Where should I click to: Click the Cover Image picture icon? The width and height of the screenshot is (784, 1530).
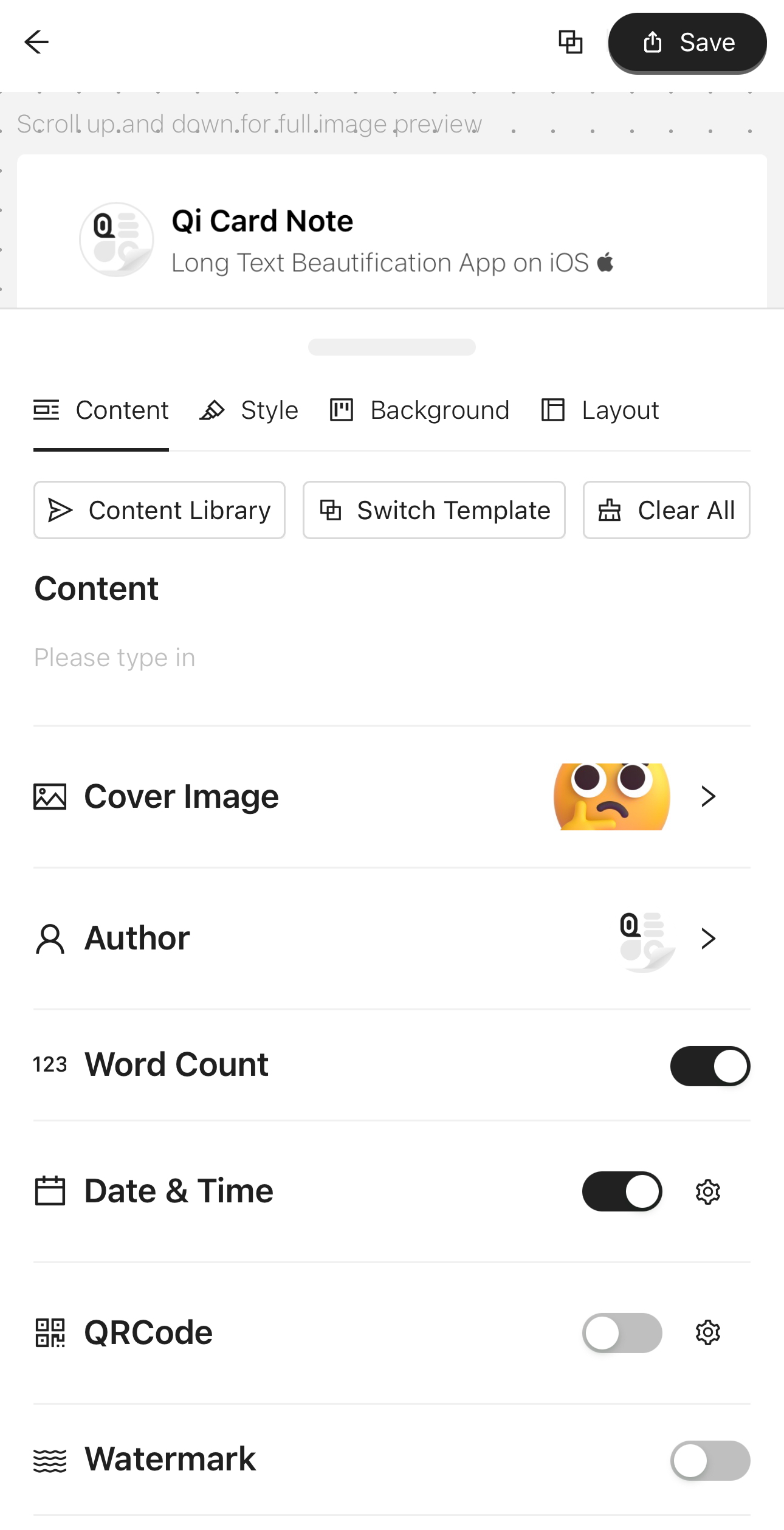50,796
